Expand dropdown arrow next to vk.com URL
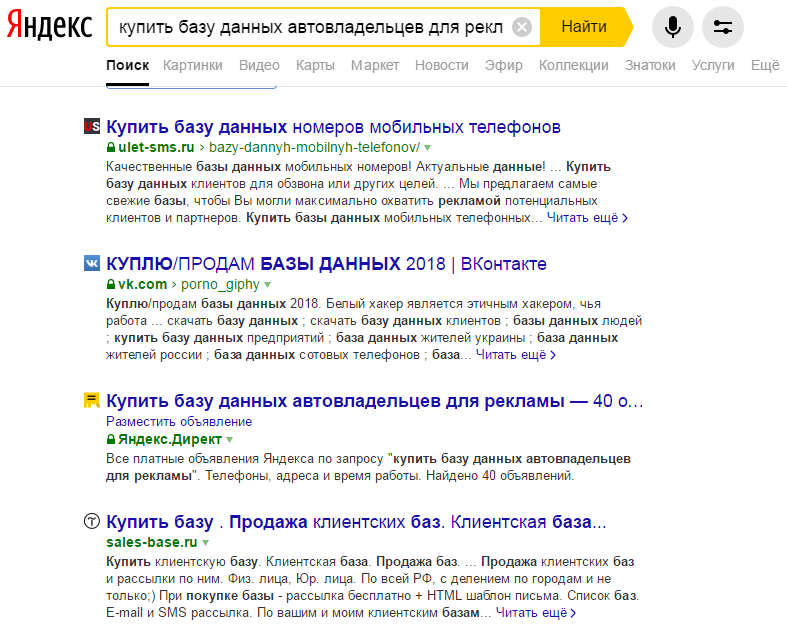 tap(268, 285)
